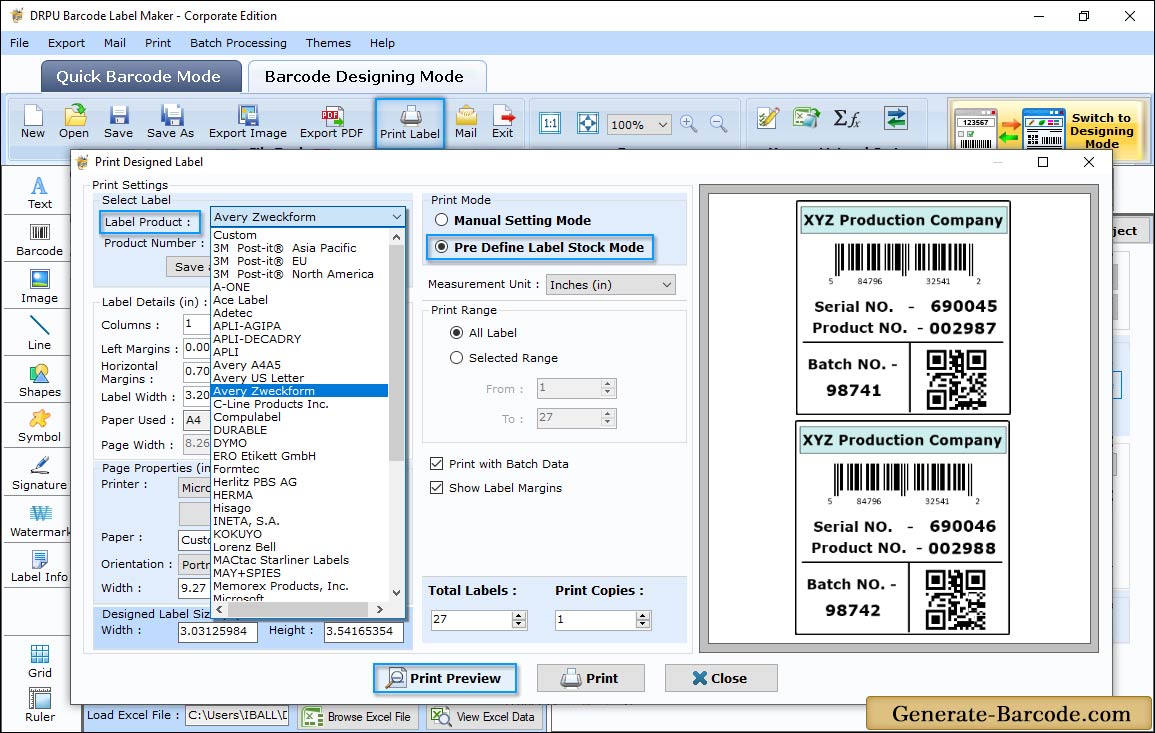This screenshot has width=1155, height=733.
Task: Select Manual Setting Mode radio button
Action: [441, 220]
